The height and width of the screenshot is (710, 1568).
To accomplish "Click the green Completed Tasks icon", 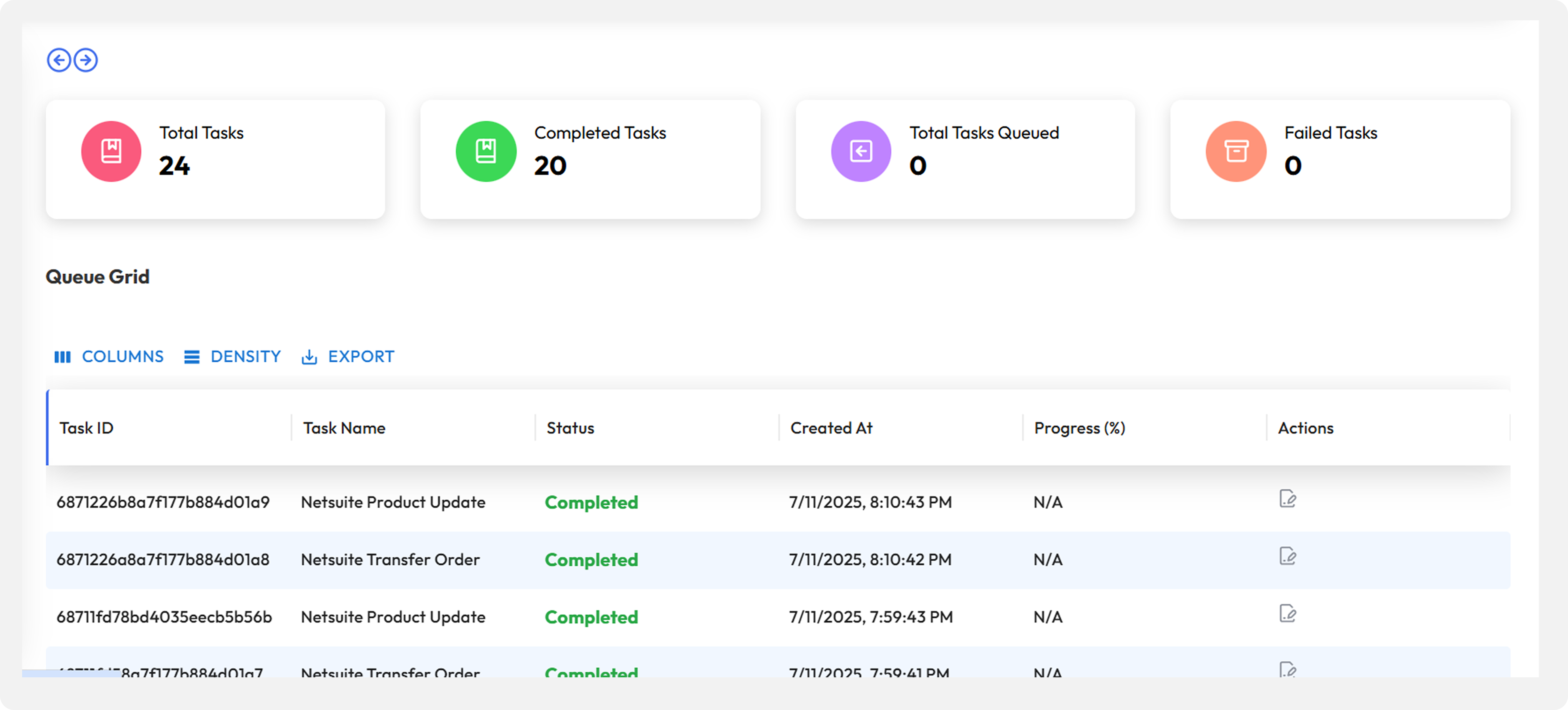I will click(x=486, y=152).
